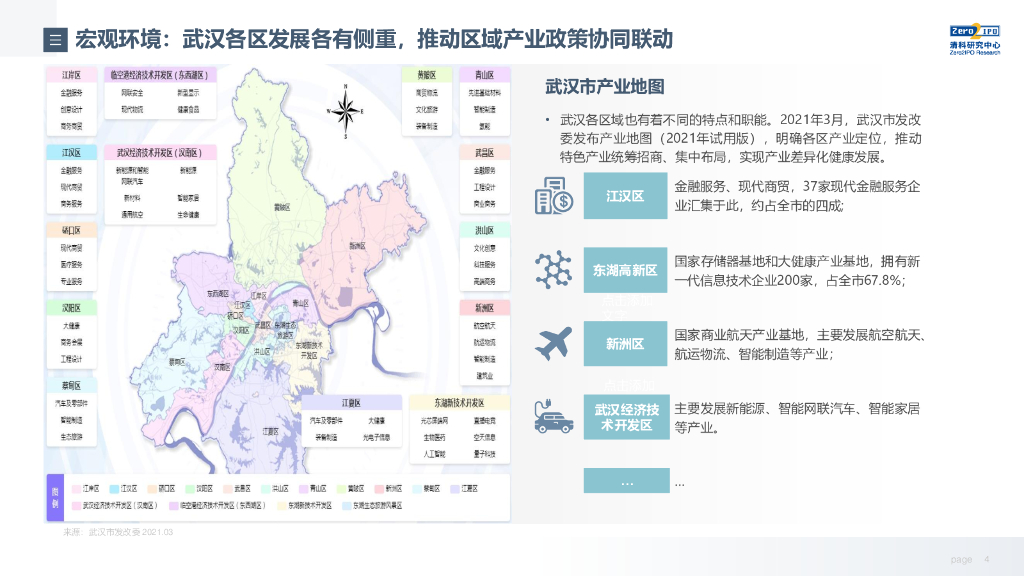Image resolution: width=1024 pixels, height=576 pixels.
Task: Click 量子科技 in the 东湖新技术开发区 card
Action: coord(485,454)
